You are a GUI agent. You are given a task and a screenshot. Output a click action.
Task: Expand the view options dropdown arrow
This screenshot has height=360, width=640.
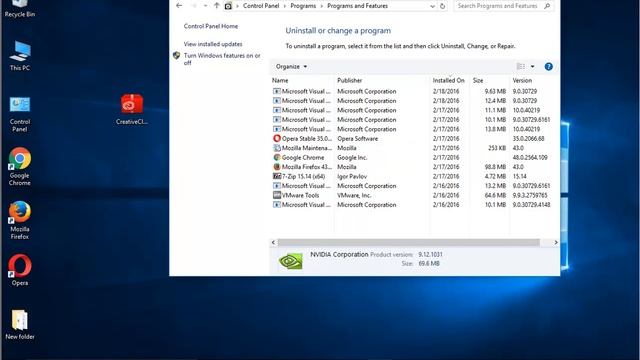click(x=532, y=67)
